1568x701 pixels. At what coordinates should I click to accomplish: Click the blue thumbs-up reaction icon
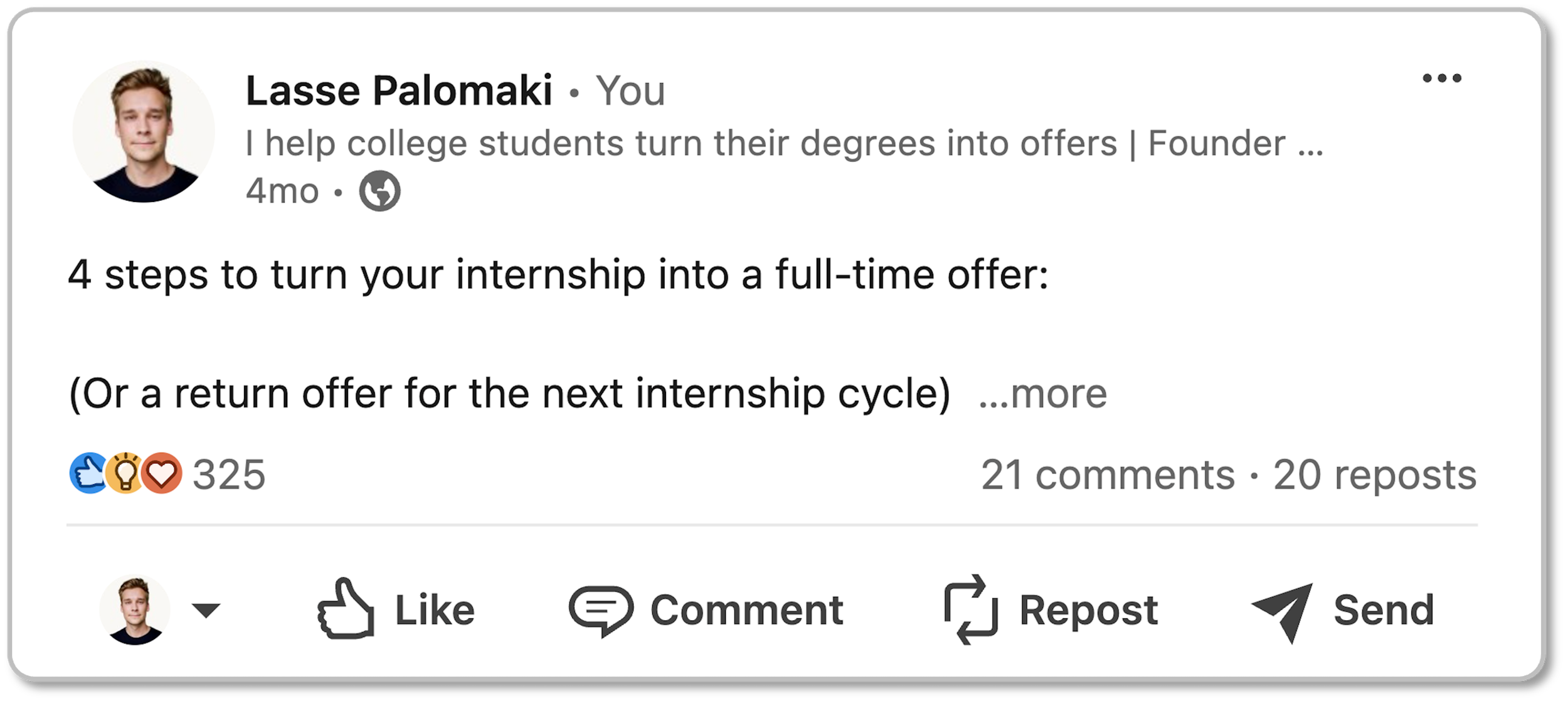[x=88, y=473]
